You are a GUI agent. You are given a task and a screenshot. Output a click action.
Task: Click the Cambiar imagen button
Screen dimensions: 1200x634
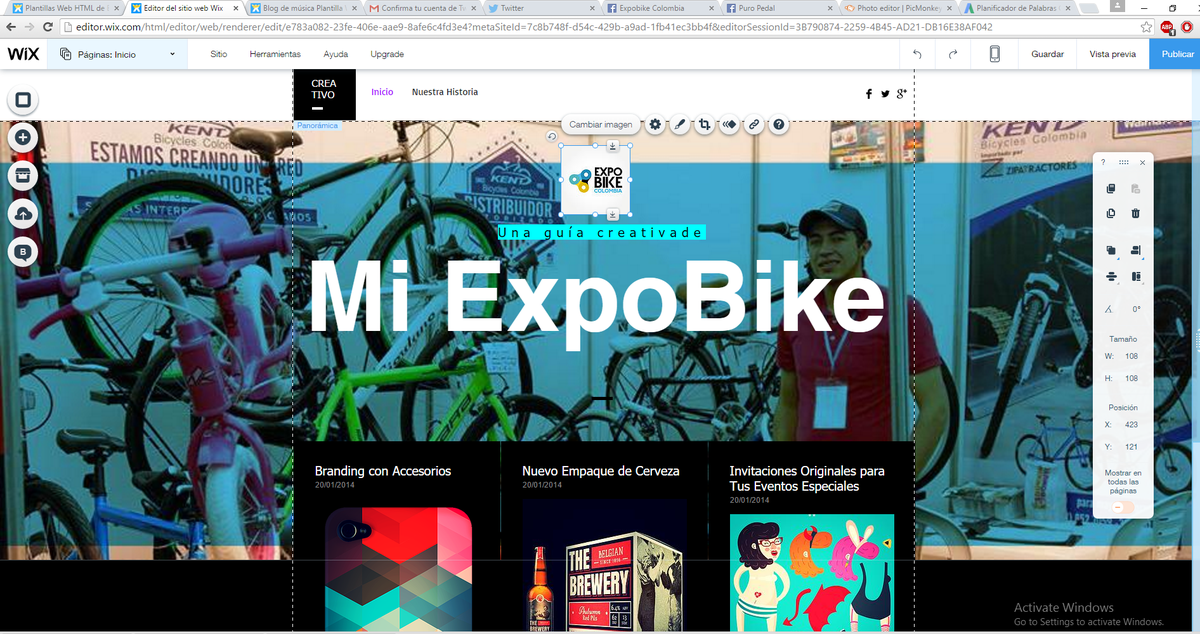pos(601,125)
